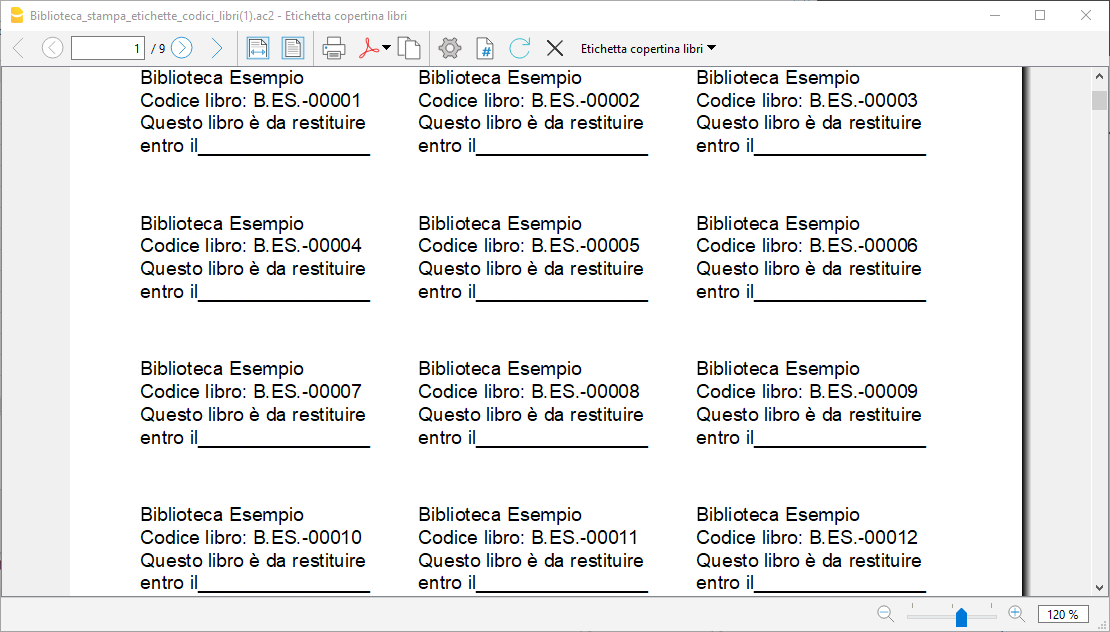Open the Etichetta copertina libri dropdown

tap(648, 48)
